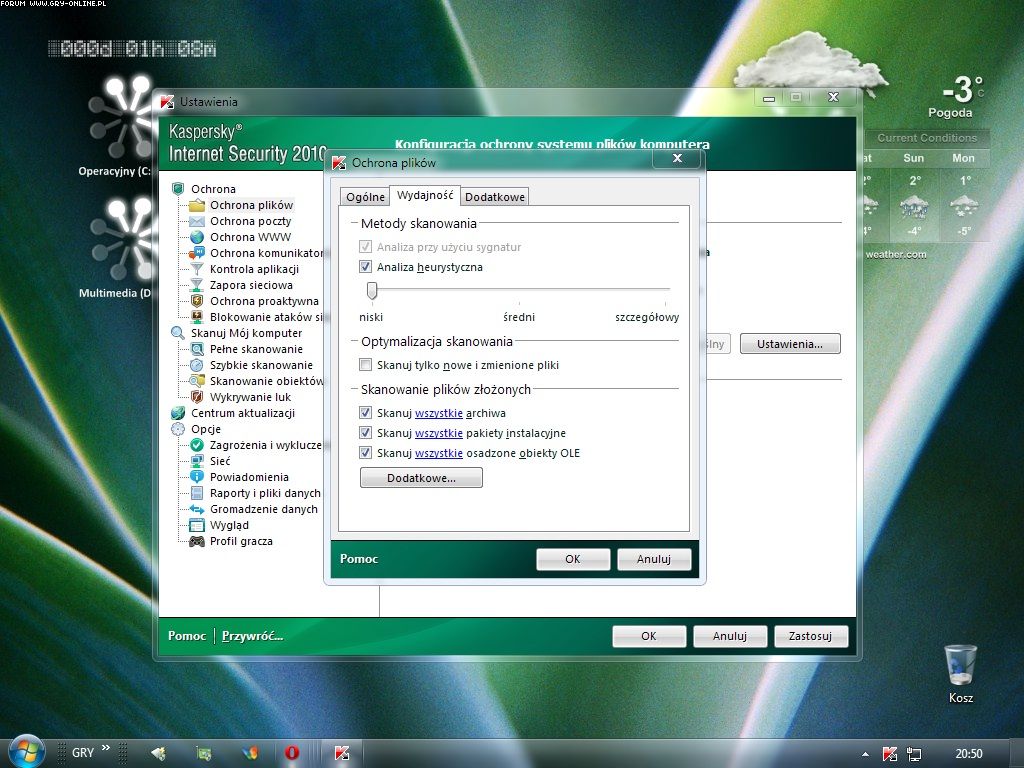Click Zastosuj in the Ustawienia window
This screenshot has width=1024, height=768.
point(810,636)
